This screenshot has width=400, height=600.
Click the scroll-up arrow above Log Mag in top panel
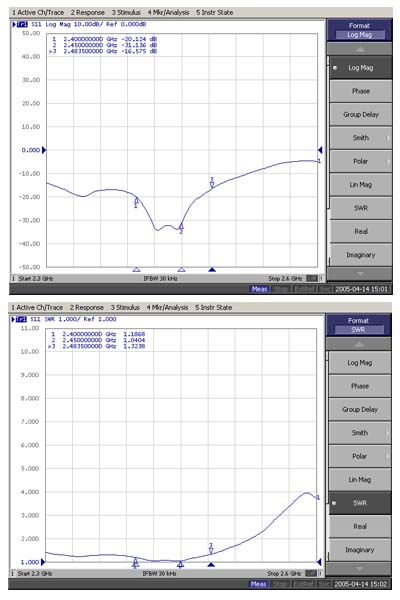pos(360,49)
